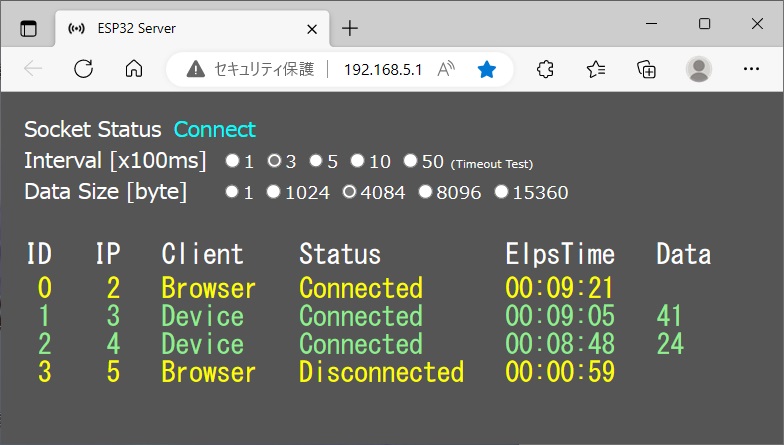Set data size to 1024 bytes

tap(273, 192)
